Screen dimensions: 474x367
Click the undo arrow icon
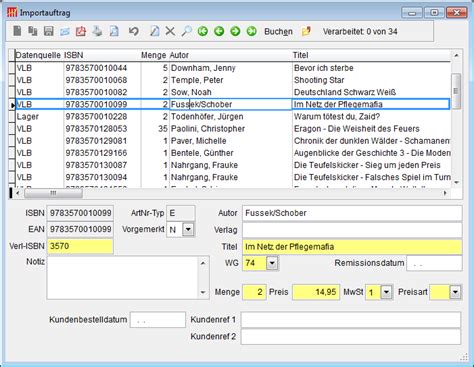[134, 31]
